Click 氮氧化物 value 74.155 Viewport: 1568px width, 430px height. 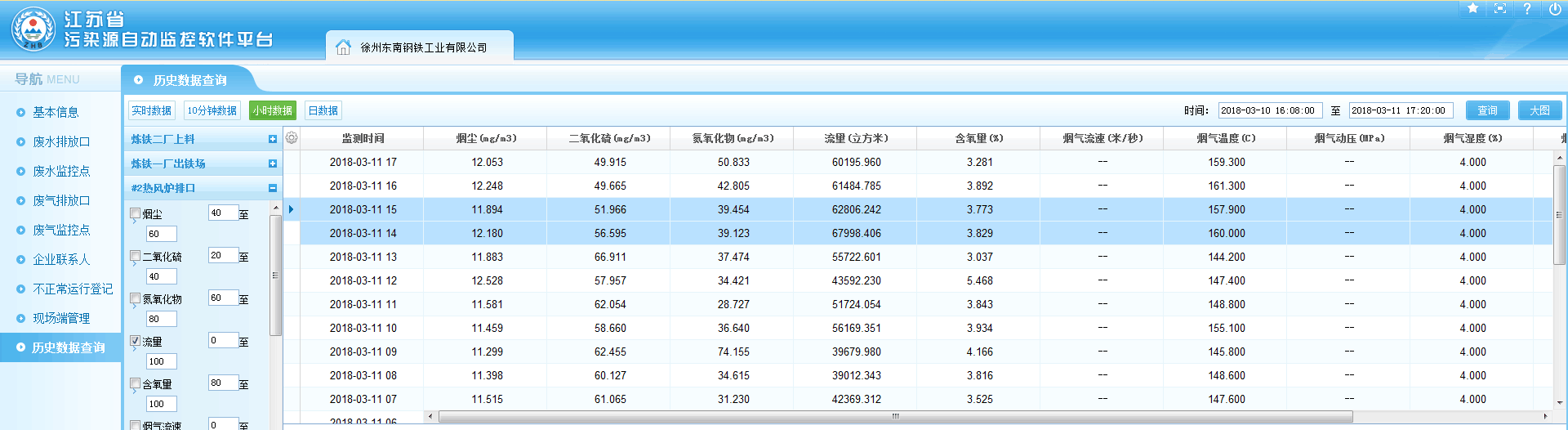[733, 352]
